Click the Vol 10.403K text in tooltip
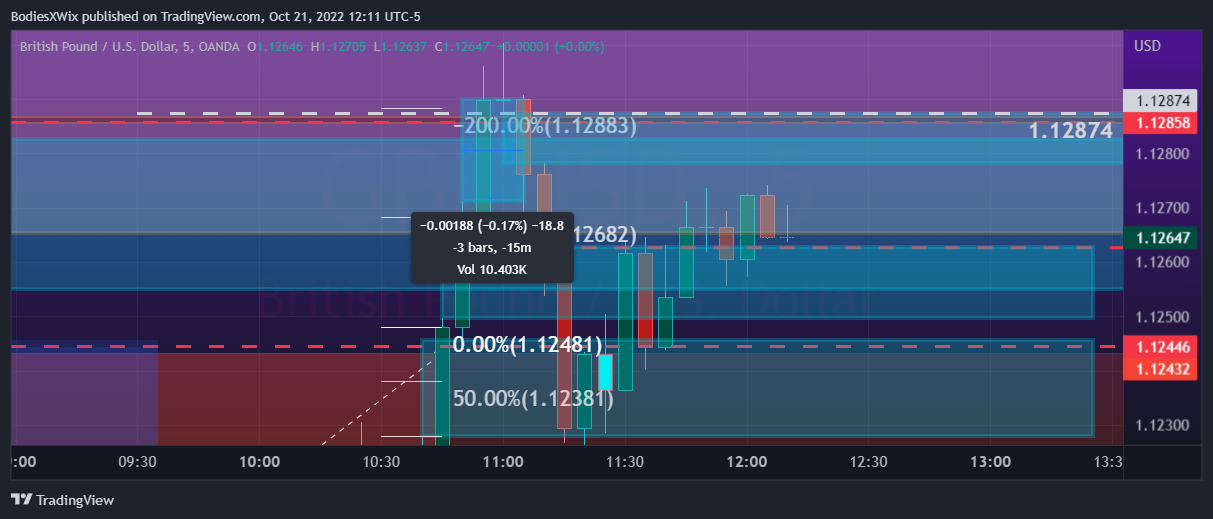Screen dimensions: 1213x519 coord(492,269)
